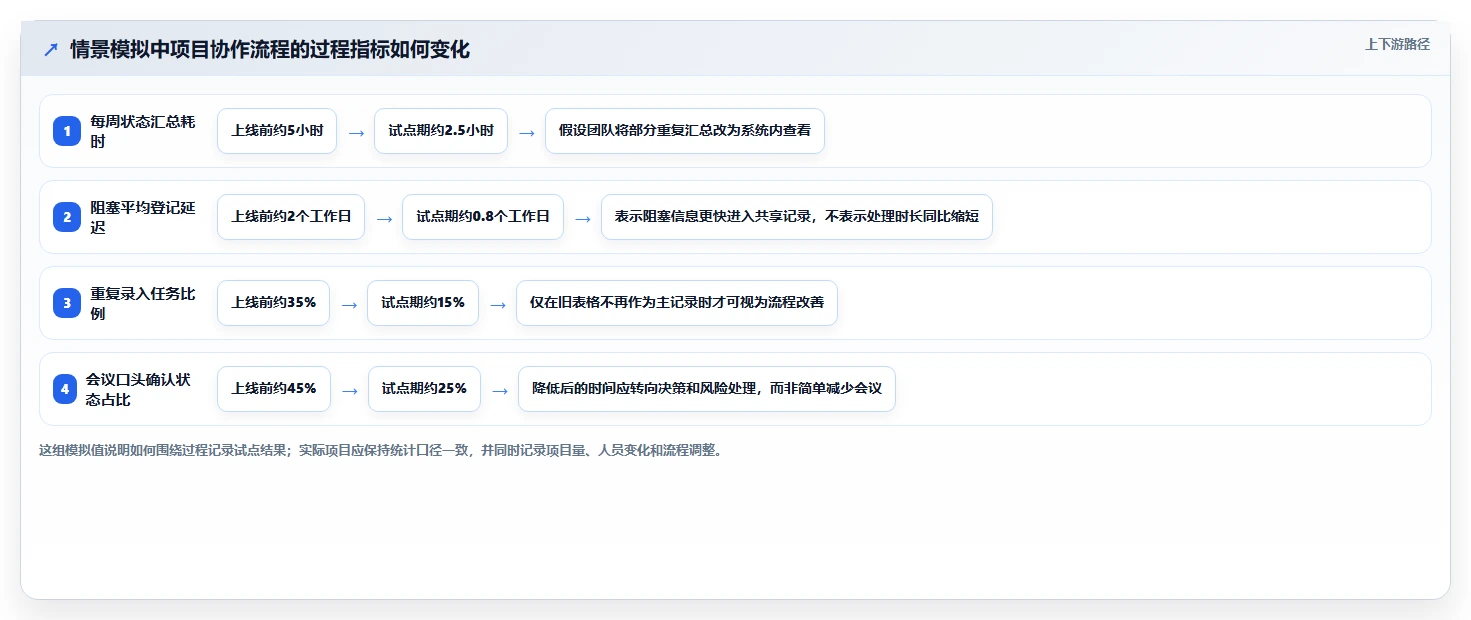Click the 阻塞平均登记延迟 label
The width and height of the screenshot is (1471, 620).
143,217
